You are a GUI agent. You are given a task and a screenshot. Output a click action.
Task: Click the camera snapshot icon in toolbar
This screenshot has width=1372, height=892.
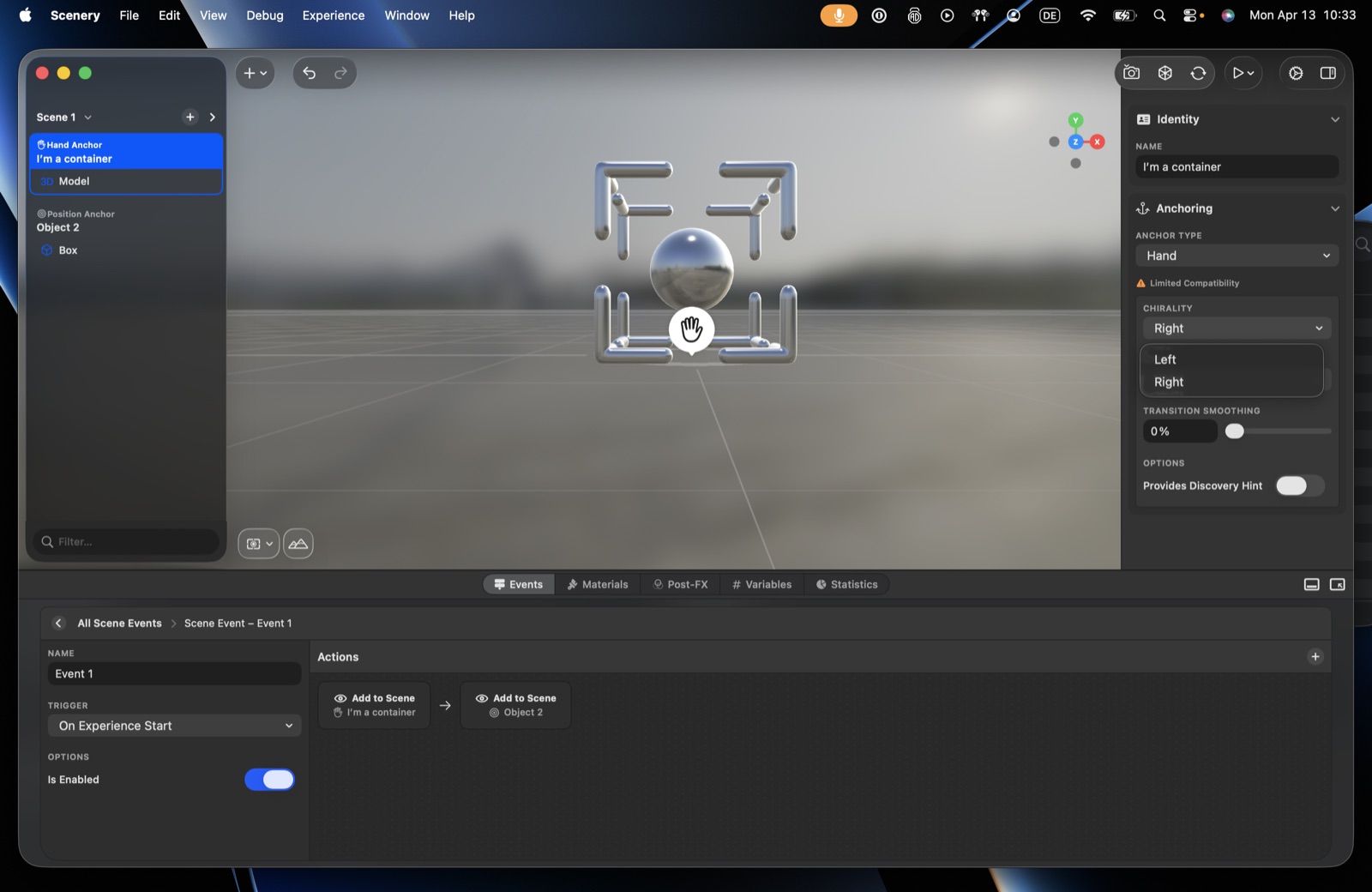[x=1131, y=73]
